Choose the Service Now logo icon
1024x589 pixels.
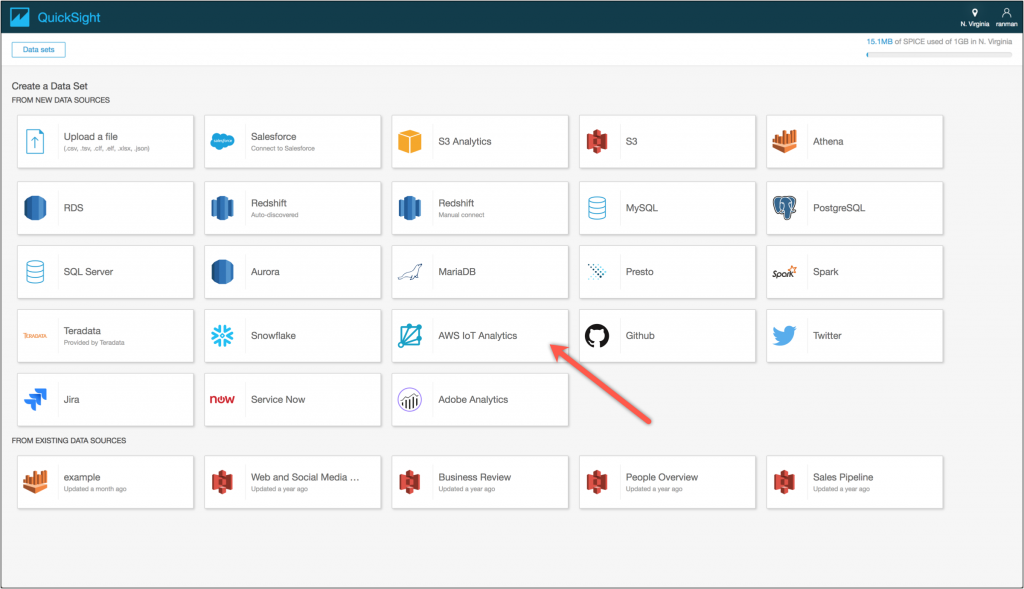222,400
